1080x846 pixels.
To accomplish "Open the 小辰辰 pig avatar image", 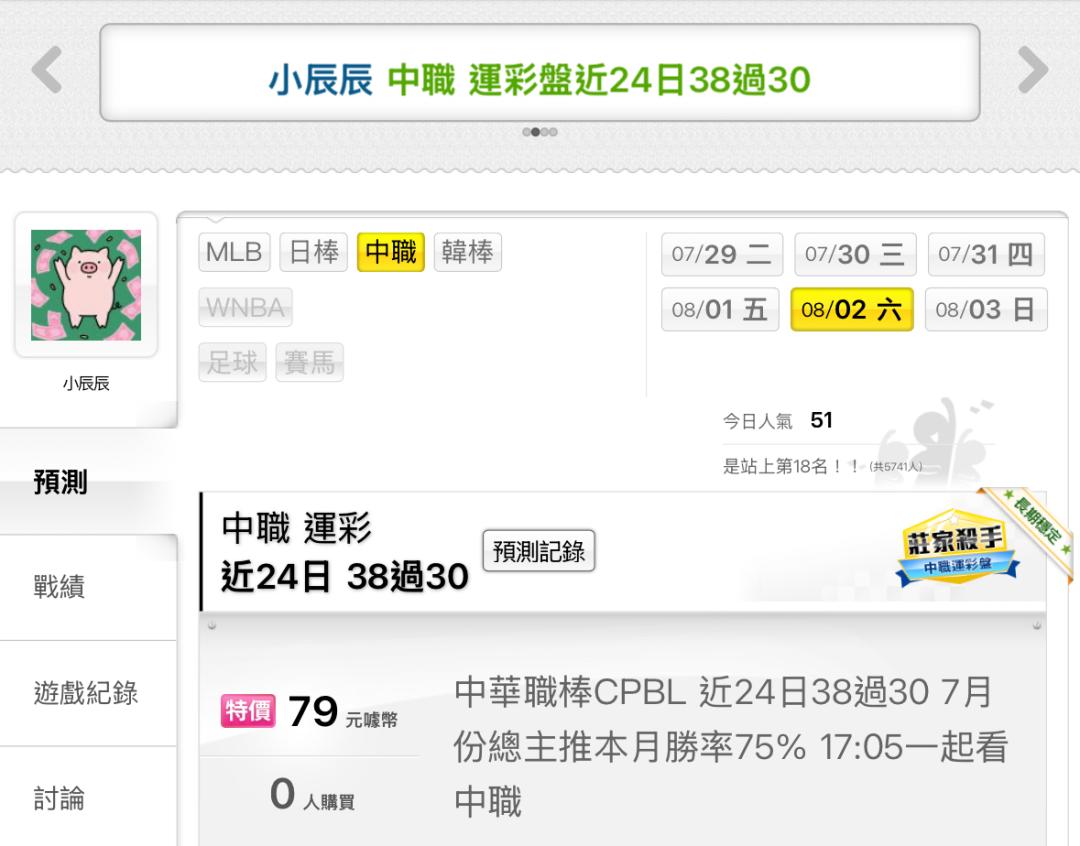I will click(x=86, y=285).
